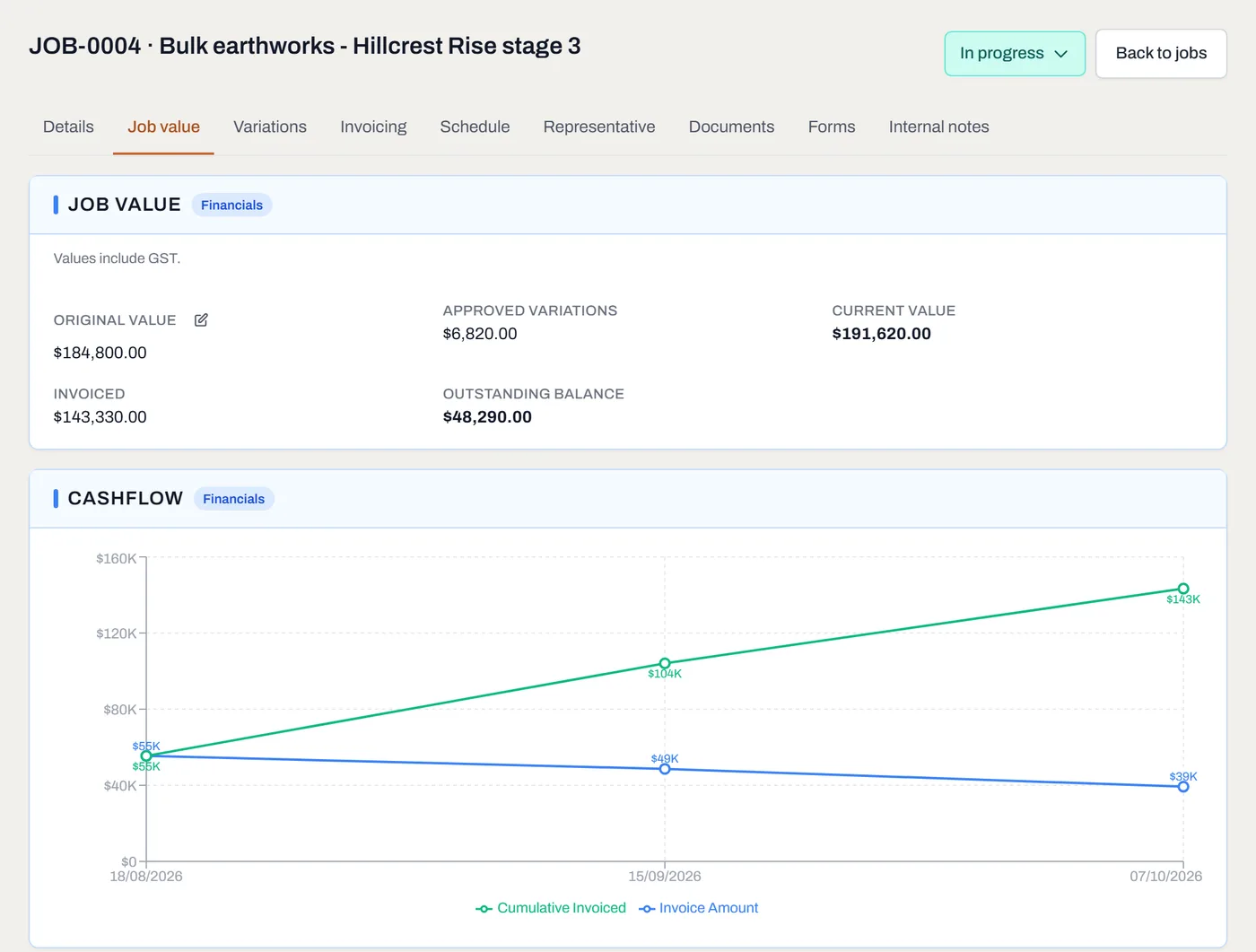
Task: Open the In progress status dropdown
Action: point(1015,54)
